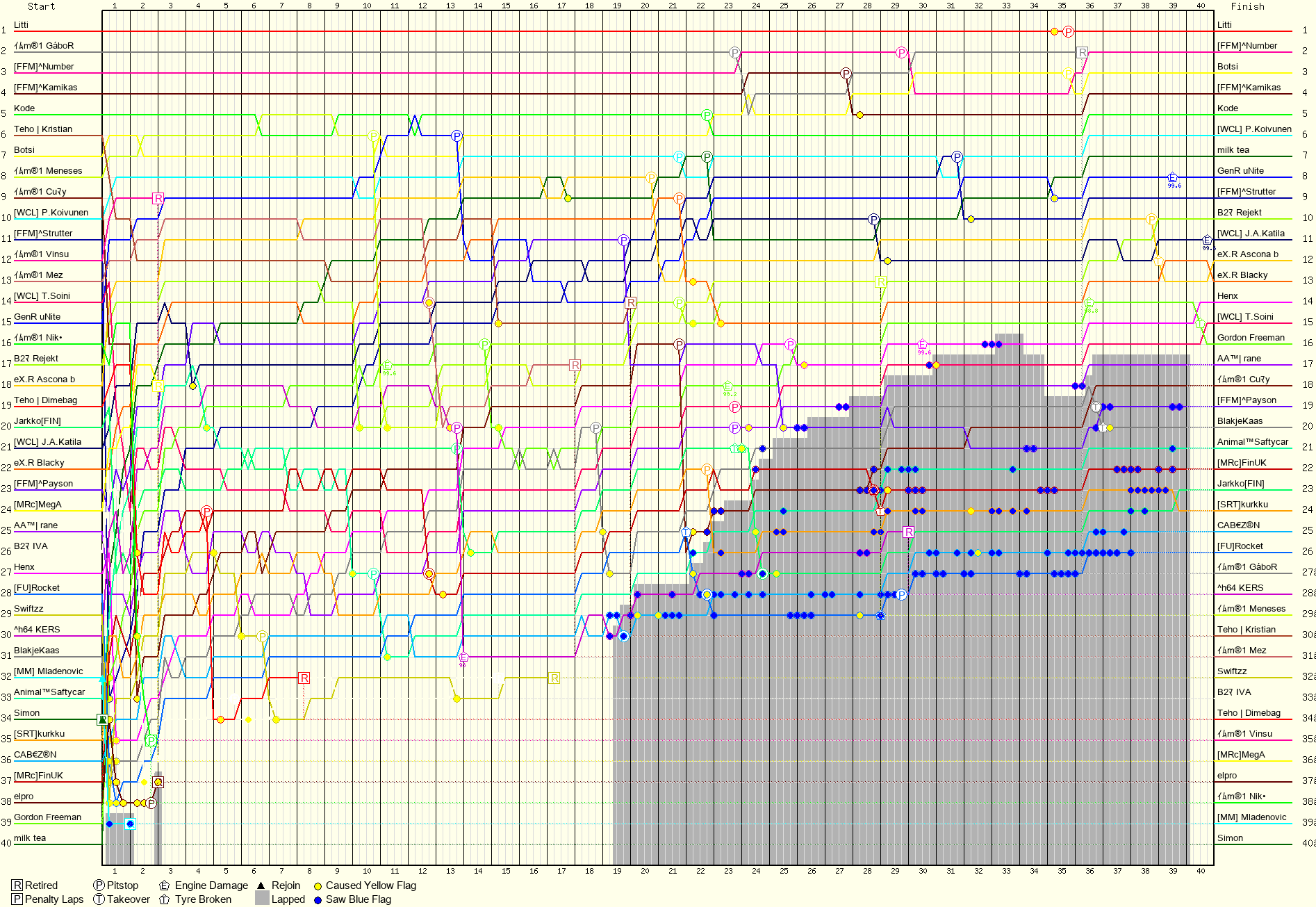The height and width of the screenshot is (907, 1316).
Task: Click the 'Start' column header
Action: tap(41, 6)
